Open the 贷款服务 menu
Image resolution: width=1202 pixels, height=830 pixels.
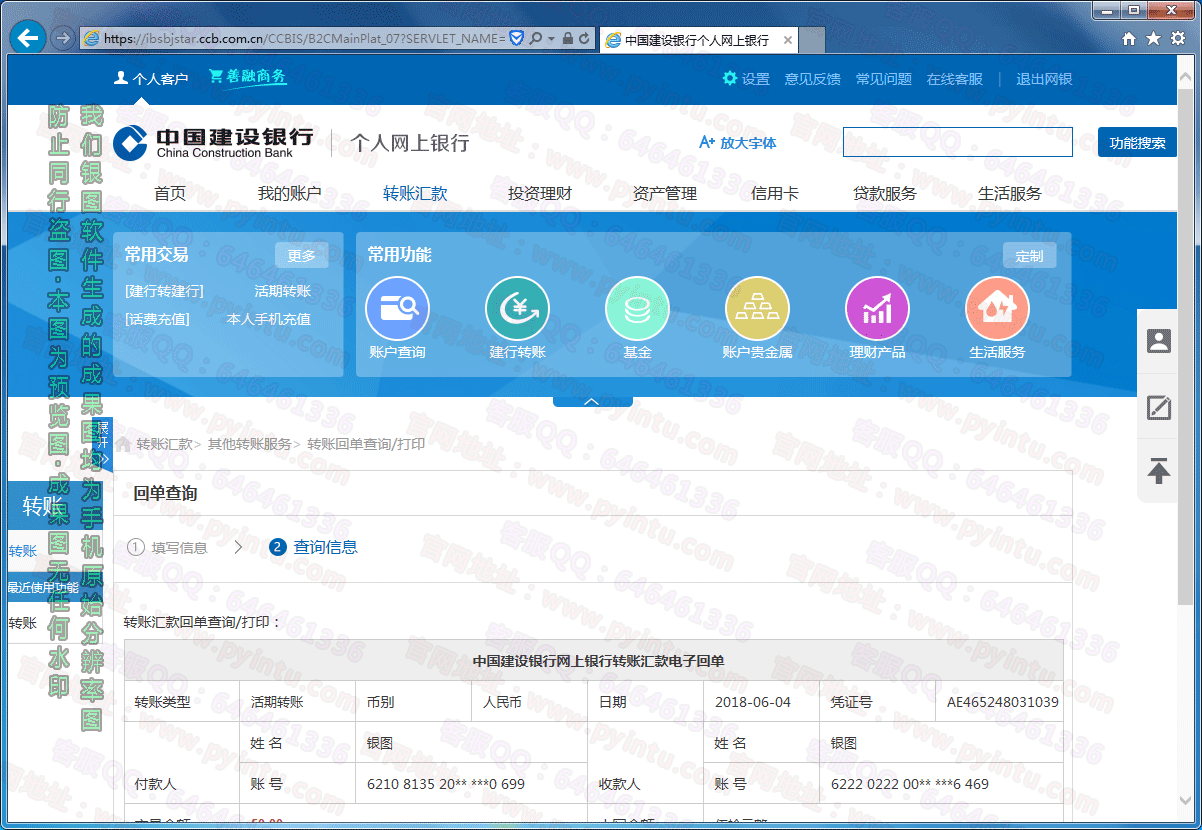pyautogui.click(x=885, y=194)
